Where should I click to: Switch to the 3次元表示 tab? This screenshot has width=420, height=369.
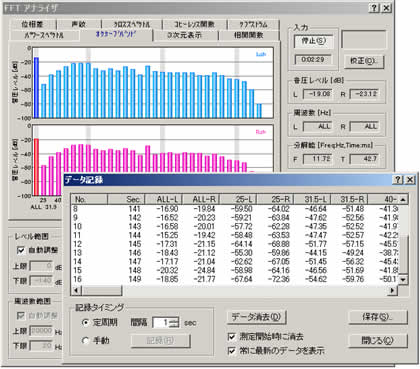tap(184, 35)
